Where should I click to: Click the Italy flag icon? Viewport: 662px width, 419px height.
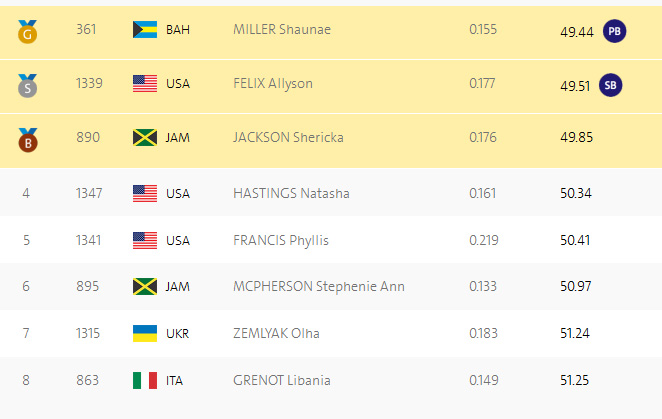[145, 380]
